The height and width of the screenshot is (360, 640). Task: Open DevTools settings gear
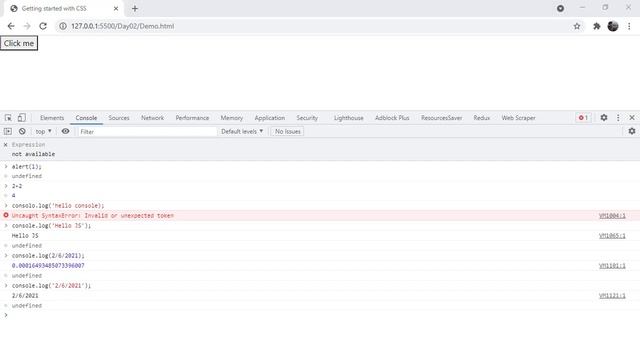(x=604, y=118)
